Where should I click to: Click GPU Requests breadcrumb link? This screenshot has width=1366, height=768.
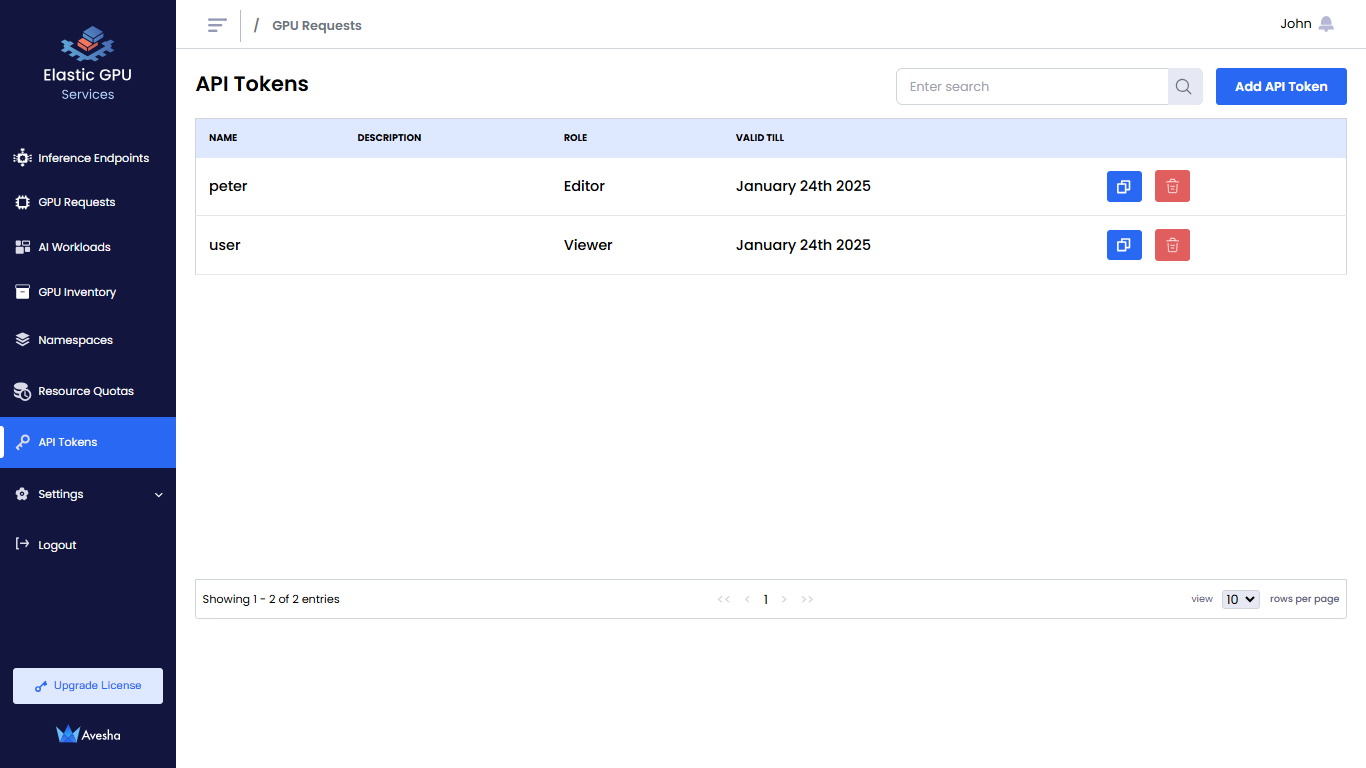coord(317,26)
